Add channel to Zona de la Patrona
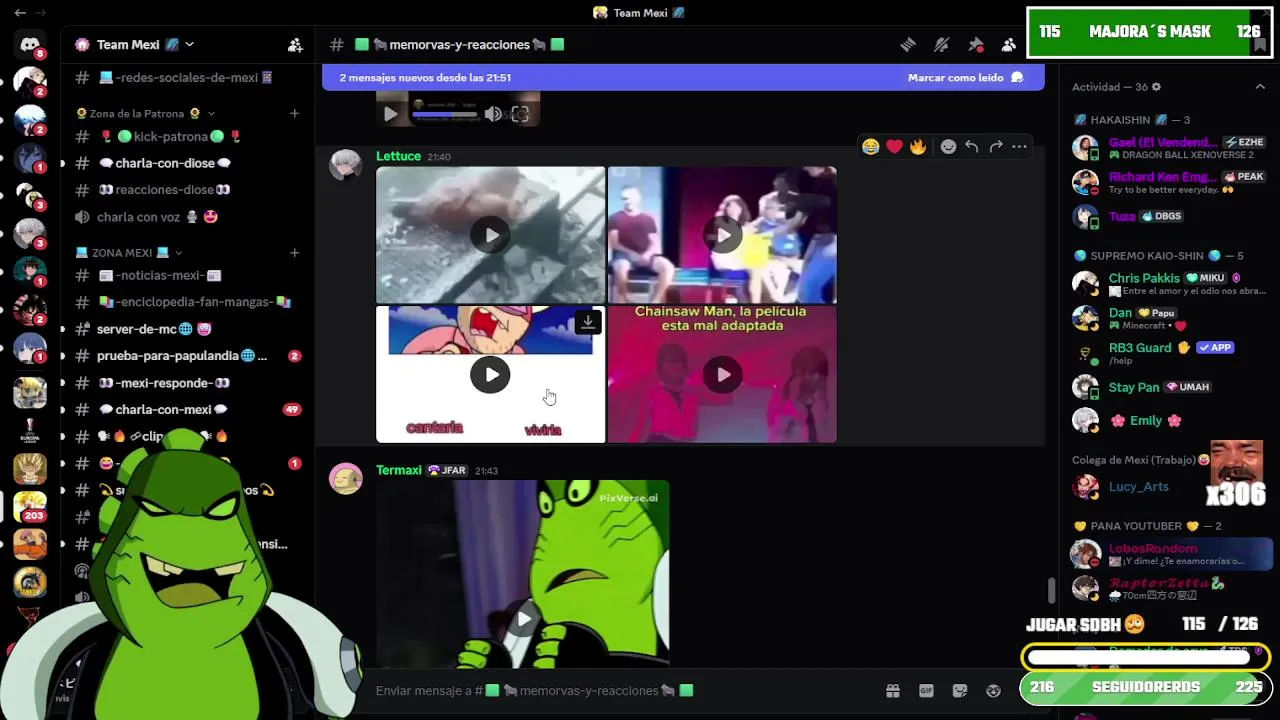 pos(294,114)
